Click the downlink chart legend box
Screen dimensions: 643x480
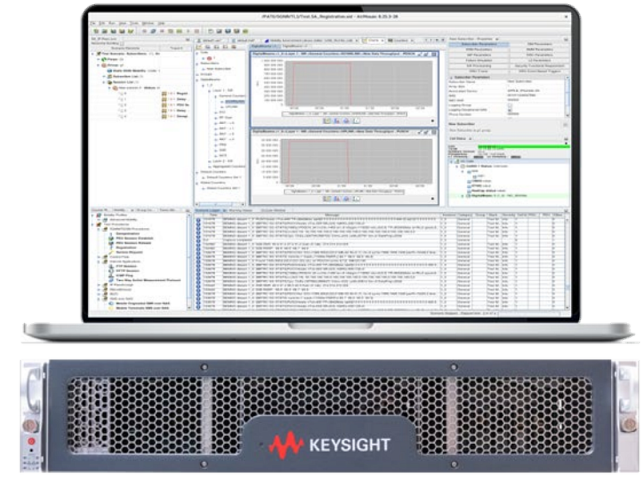344,114
